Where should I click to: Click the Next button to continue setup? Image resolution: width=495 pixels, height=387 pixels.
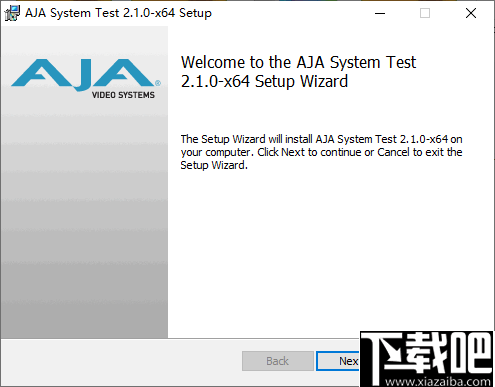pos(338,361)
